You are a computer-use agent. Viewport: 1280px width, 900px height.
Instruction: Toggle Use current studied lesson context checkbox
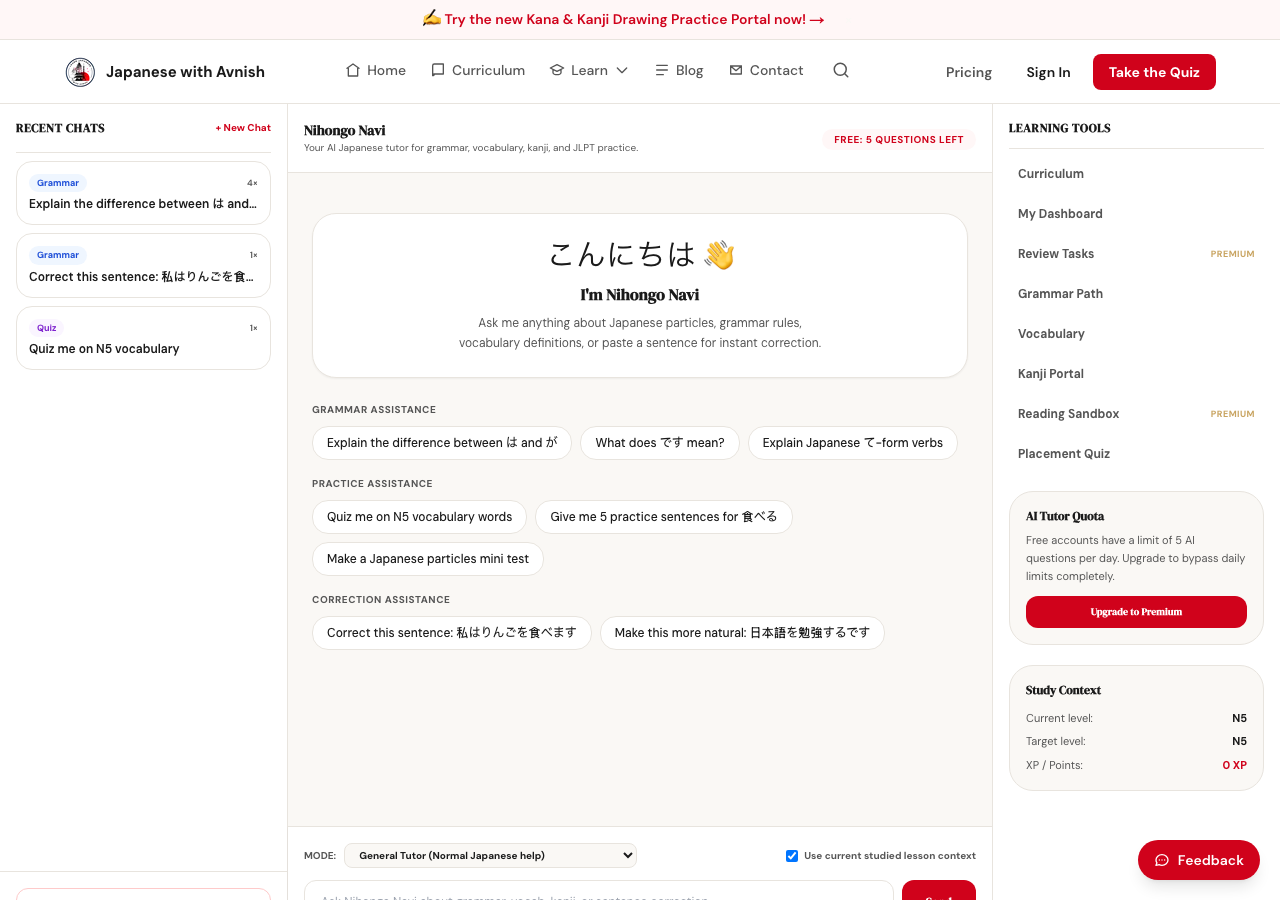[792, 856]
